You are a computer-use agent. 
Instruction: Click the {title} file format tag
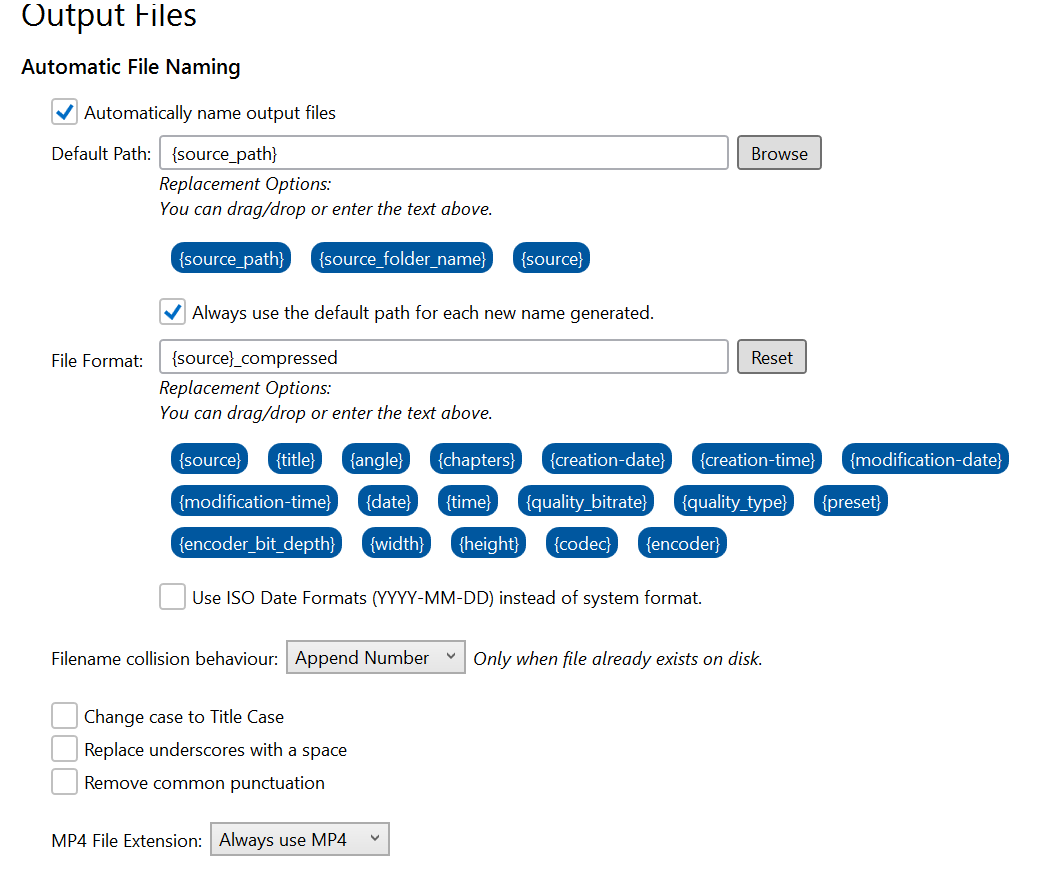(295, 459)
